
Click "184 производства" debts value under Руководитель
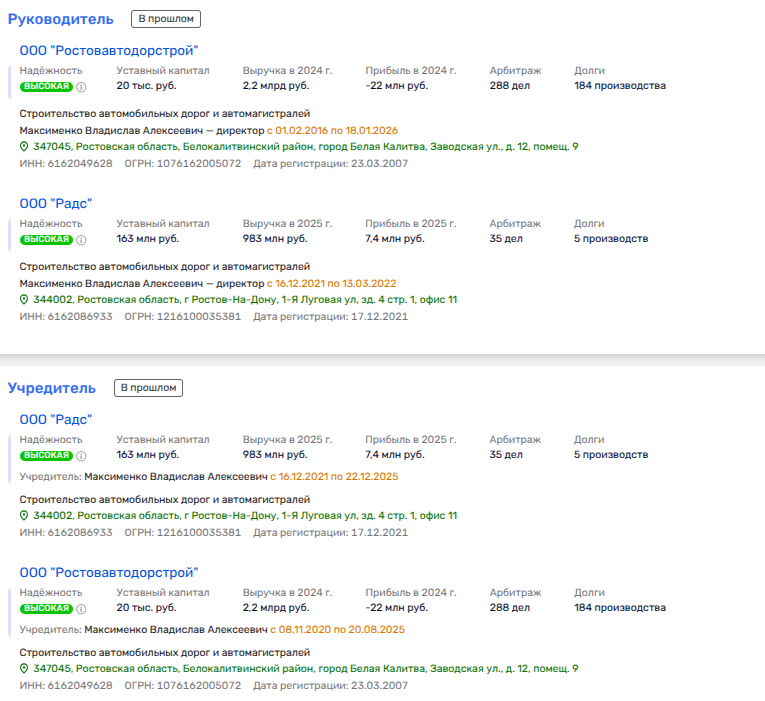coord(619,86)
